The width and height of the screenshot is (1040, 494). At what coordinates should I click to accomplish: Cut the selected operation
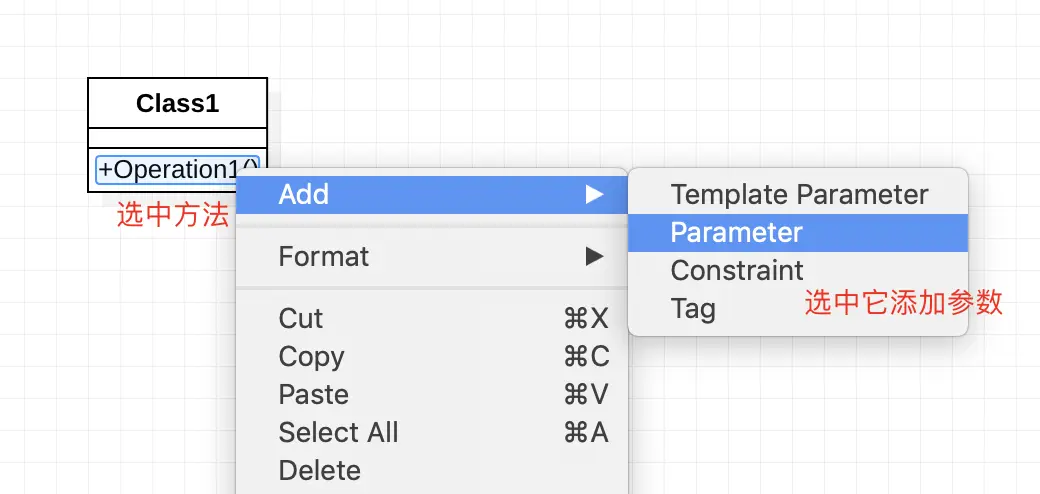301,318
